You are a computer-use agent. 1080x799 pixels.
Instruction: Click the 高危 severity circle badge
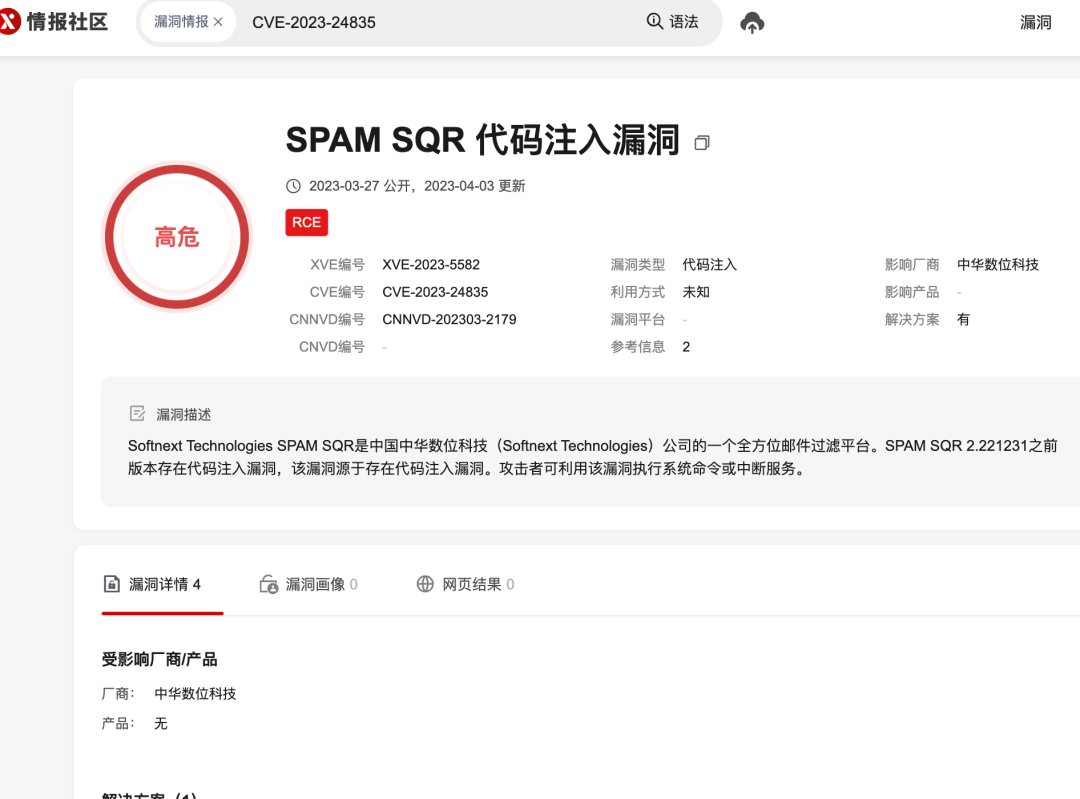(x=177, y=237)
